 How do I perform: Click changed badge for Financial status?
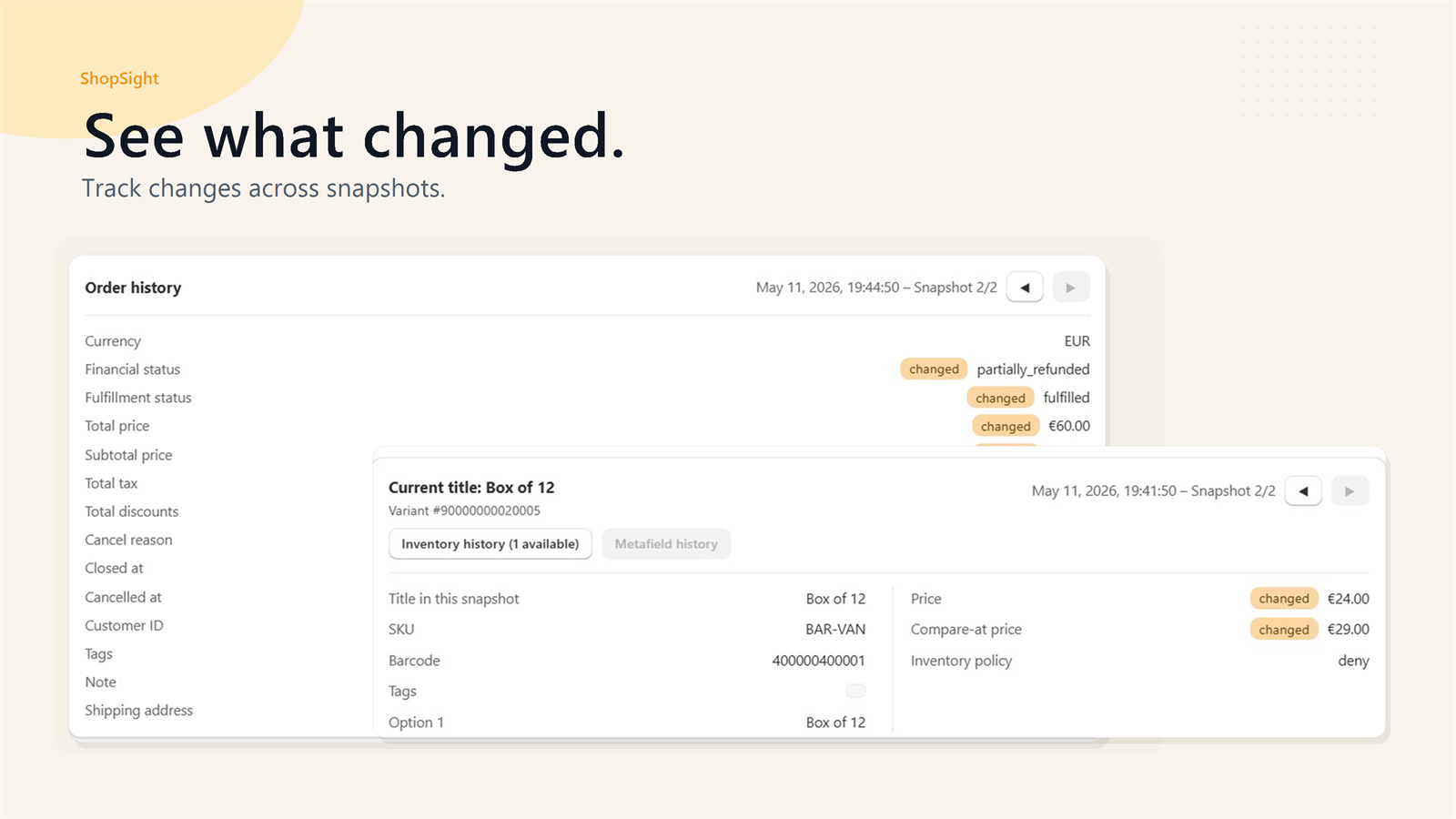934,369
